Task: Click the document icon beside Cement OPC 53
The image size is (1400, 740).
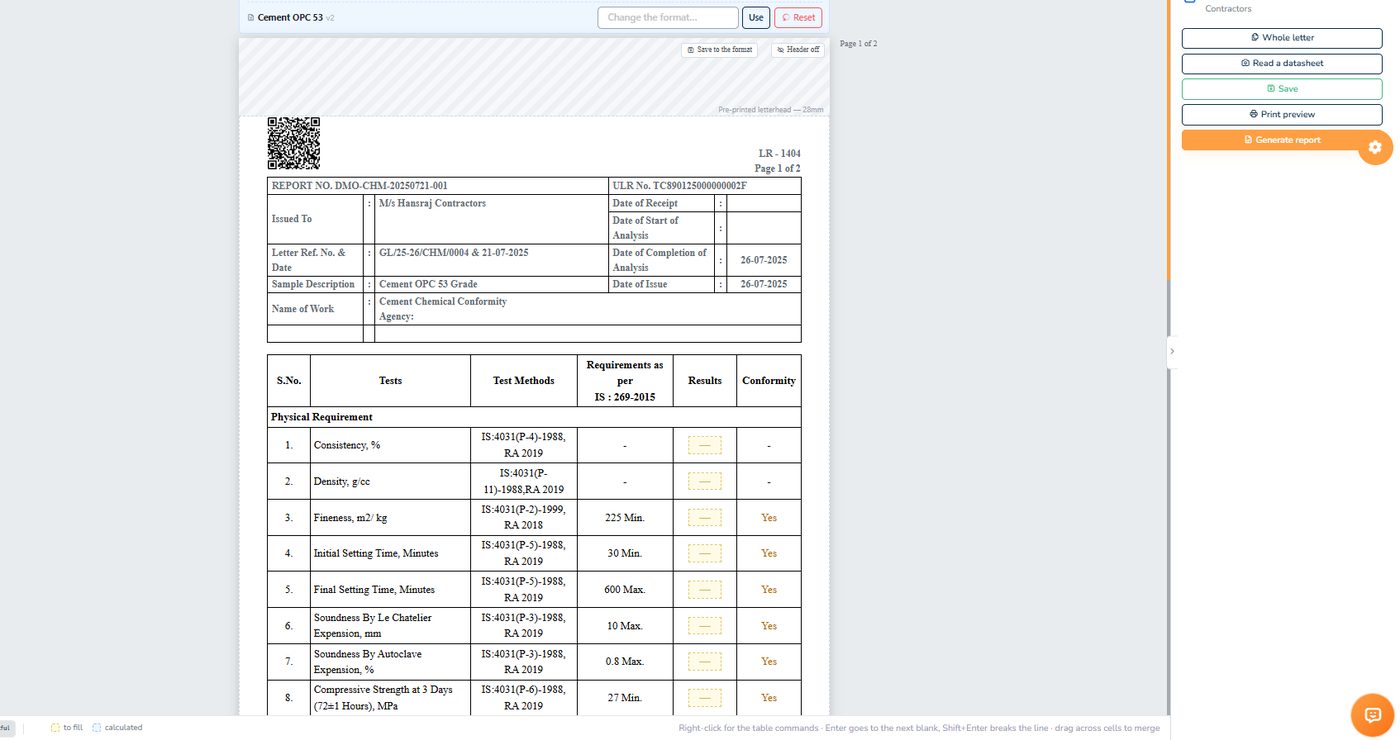Action: (x=251, y=18)
